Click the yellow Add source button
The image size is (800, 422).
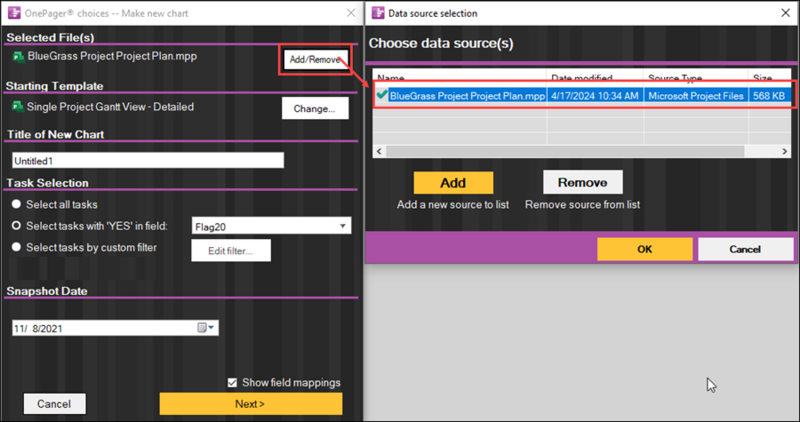tap(453, 183)
